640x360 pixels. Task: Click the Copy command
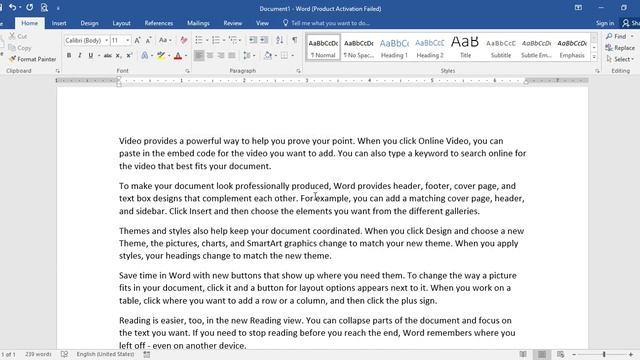(x=20, y=48)
